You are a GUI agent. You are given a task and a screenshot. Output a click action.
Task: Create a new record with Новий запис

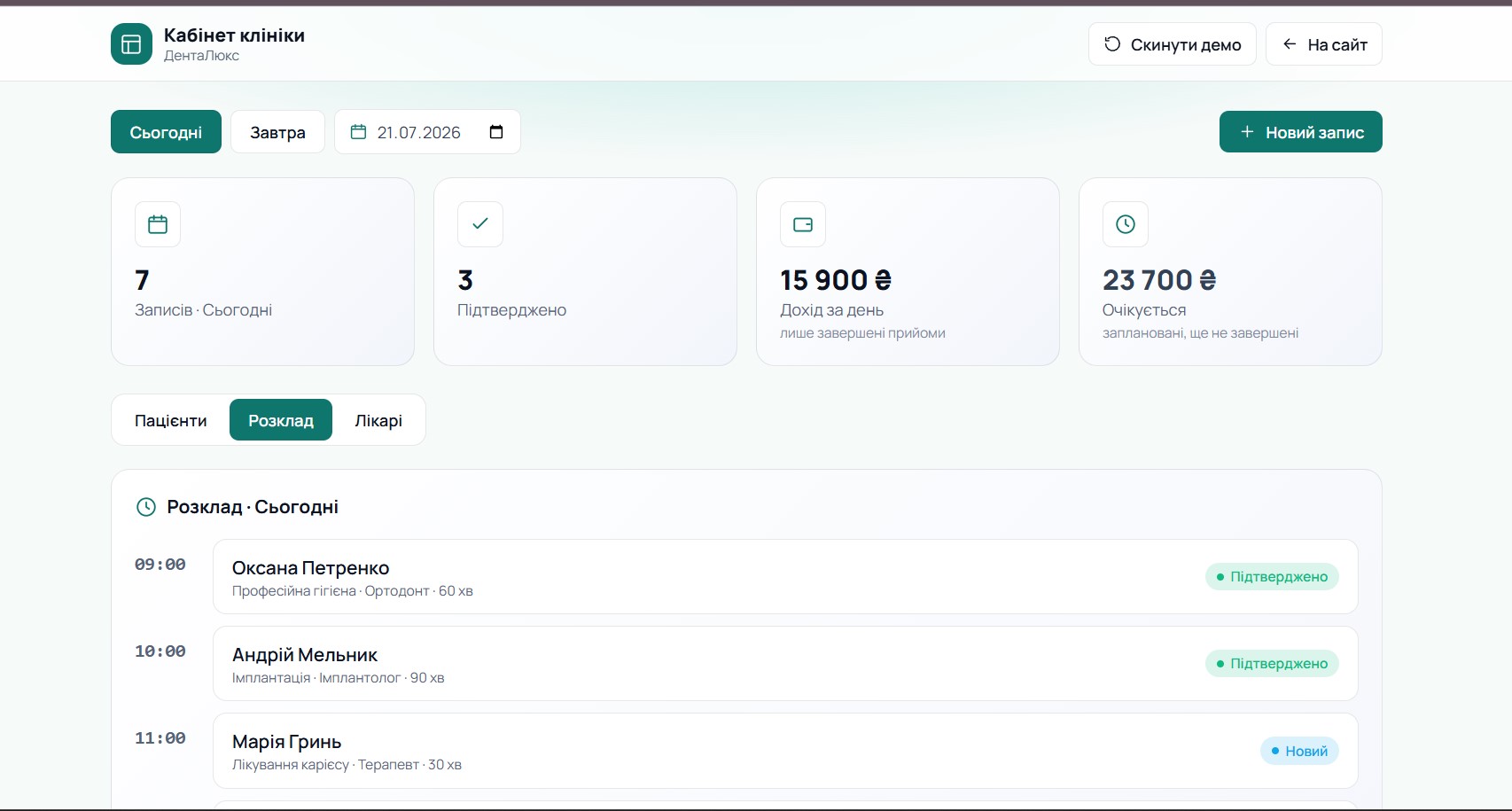pos(1300,132)
